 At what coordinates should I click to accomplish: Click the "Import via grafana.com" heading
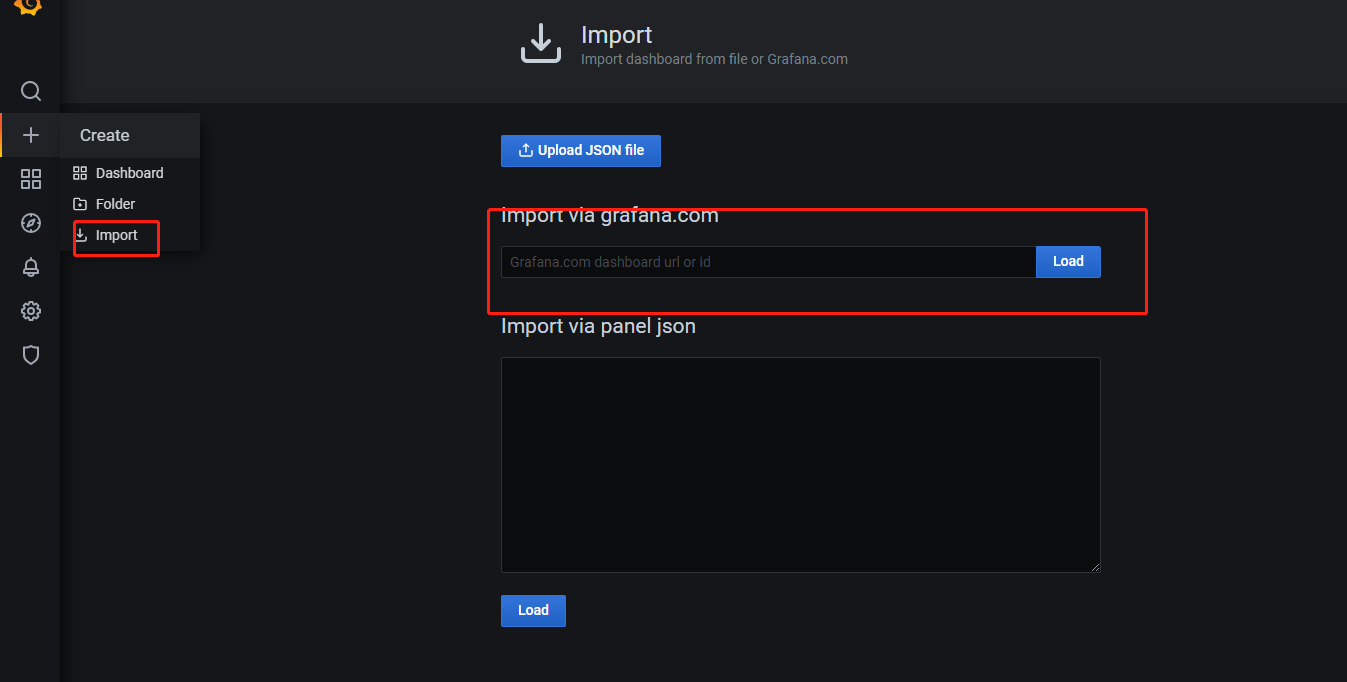pyautogui.click(x=610, y=215)
